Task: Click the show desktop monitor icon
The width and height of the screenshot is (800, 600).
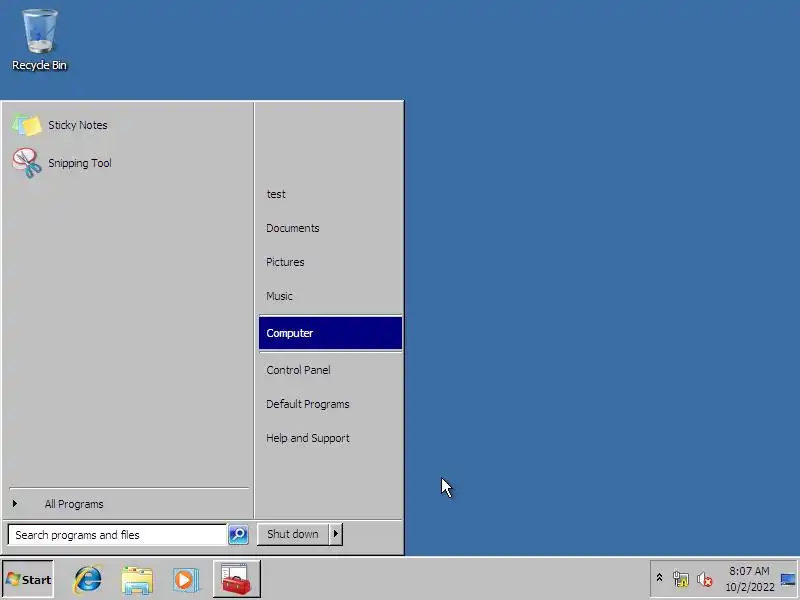Action: tap(788, 579)
